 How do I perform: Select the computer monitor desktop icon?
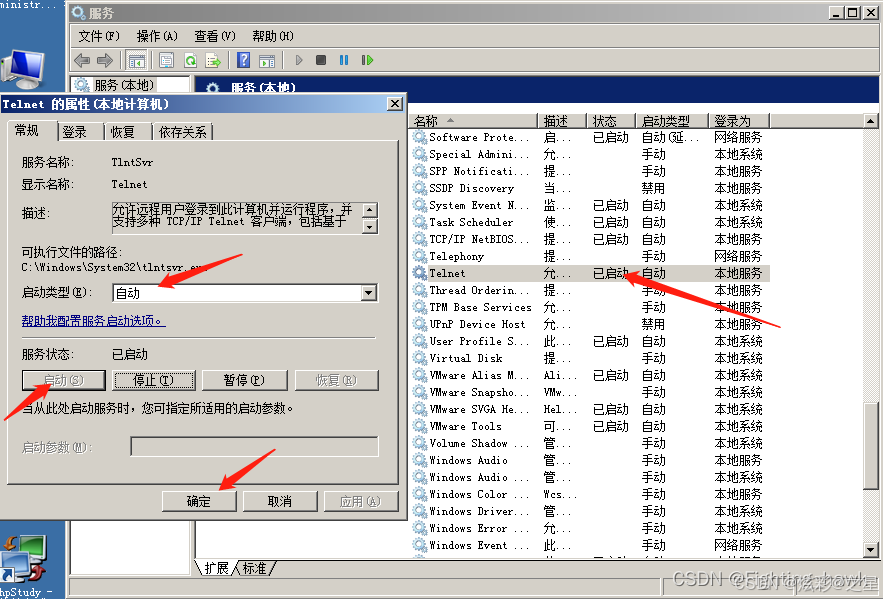[x=23, y=69]
